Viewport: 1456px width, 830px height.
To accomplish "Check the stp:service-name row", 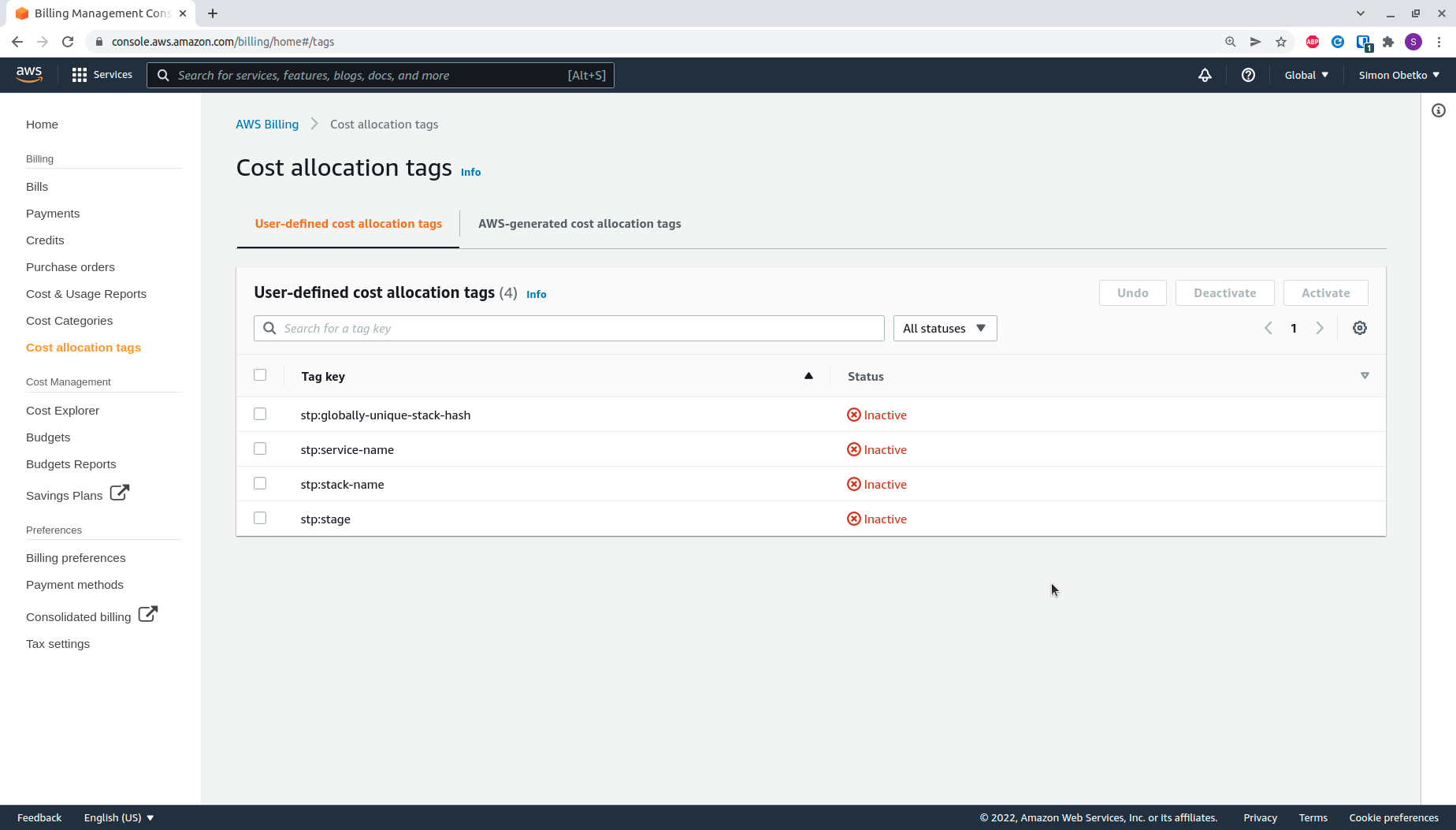I will point(260,448).
